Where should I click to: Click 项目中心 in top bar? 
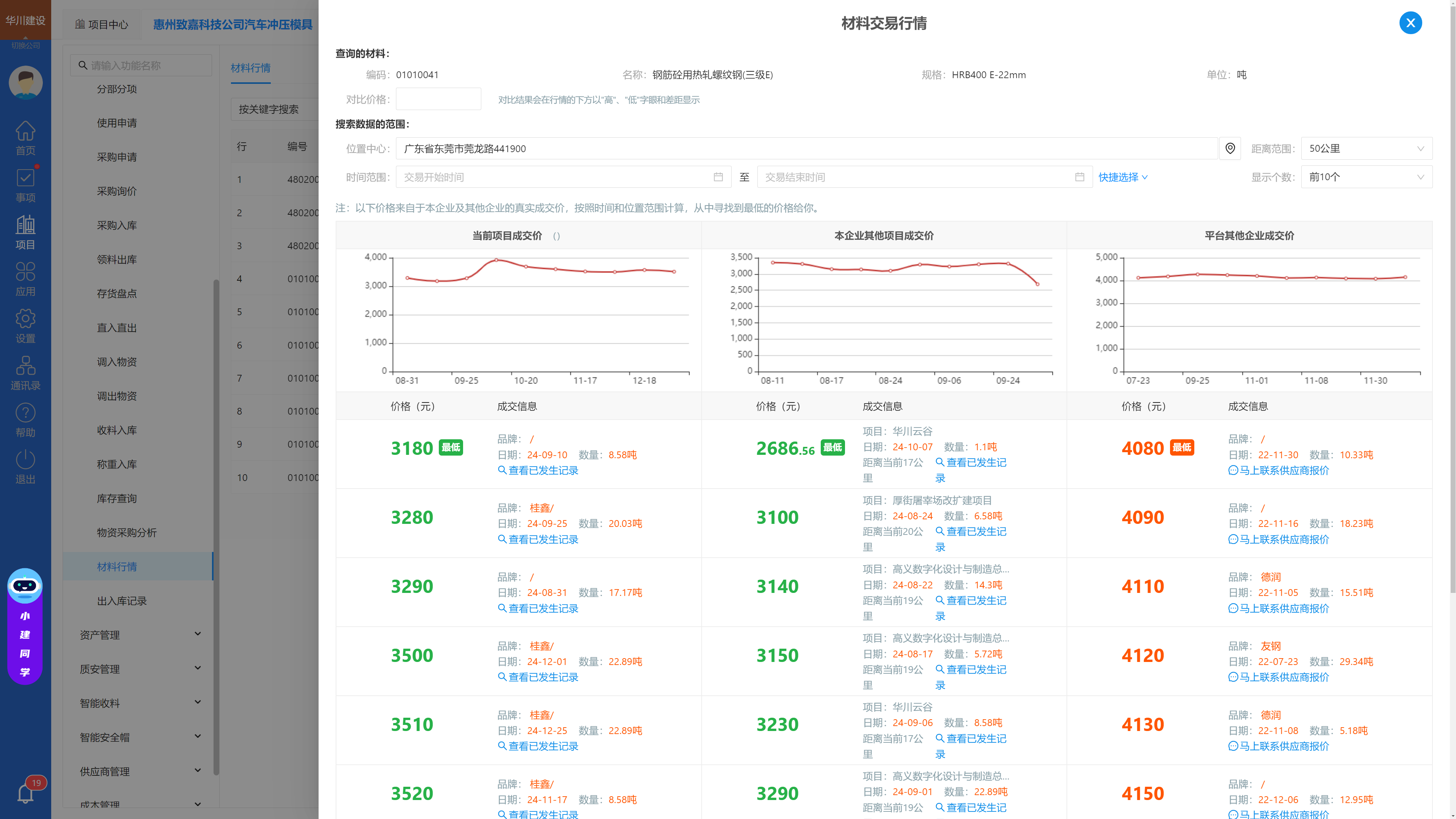pos(102,24)
